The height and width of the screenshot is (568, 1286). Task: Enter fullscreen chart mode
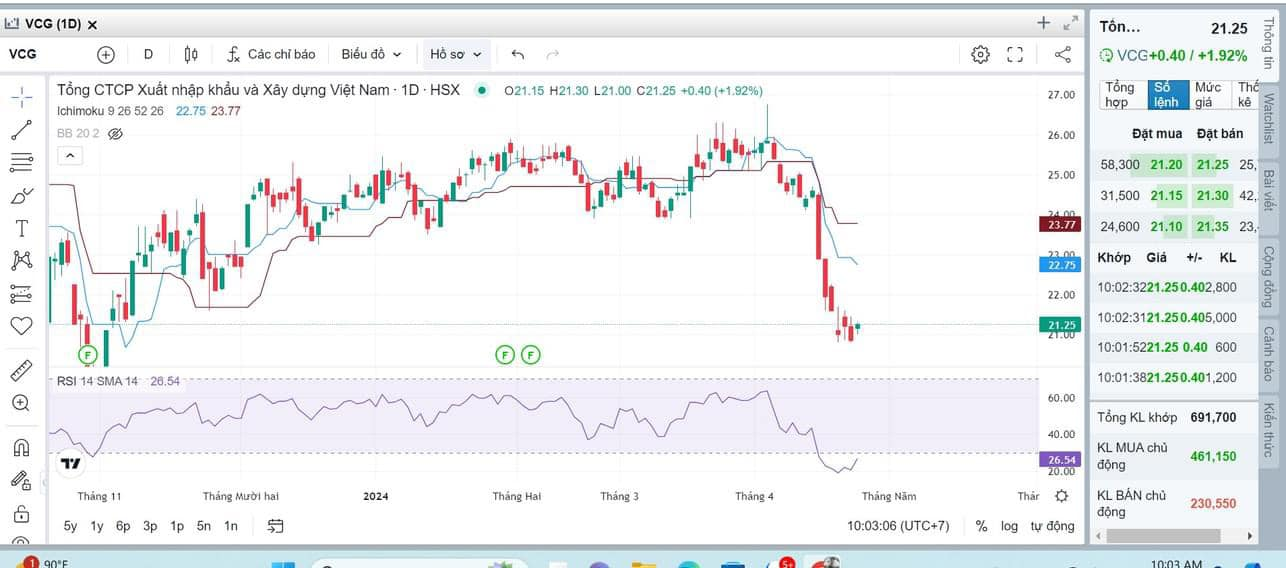(1015, 54)
